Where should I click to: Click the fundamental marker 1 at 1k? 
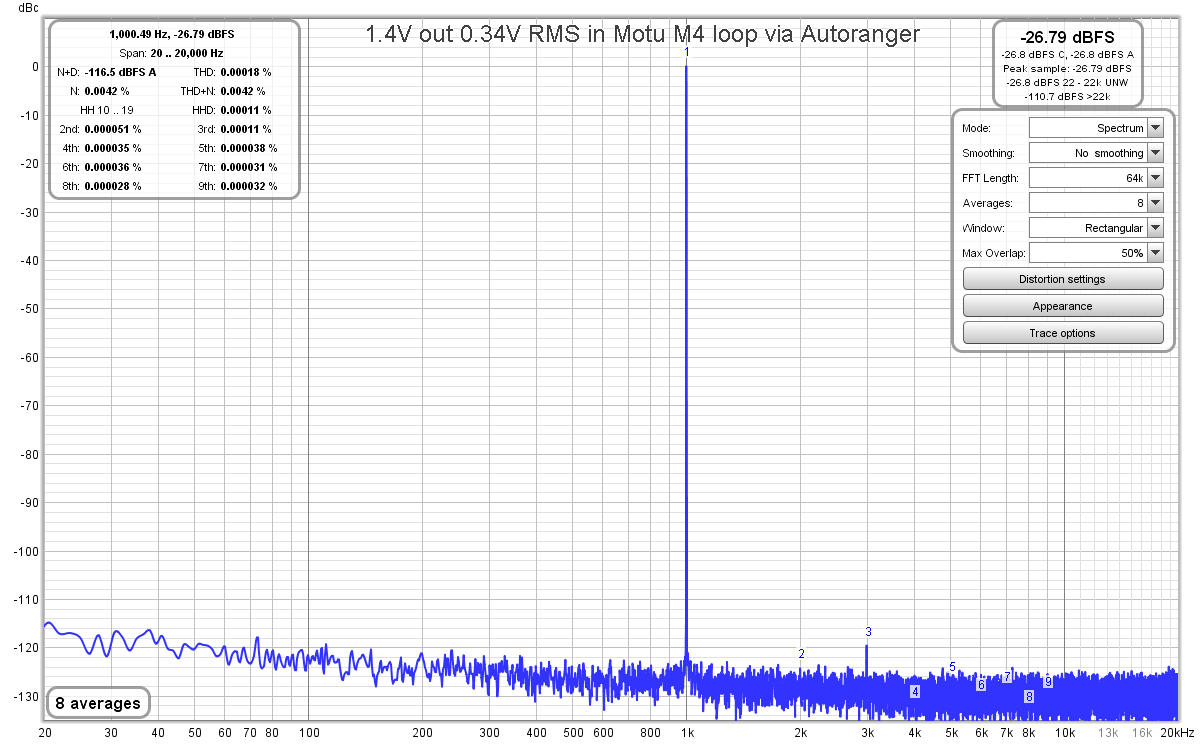click(x=687, y=52)
